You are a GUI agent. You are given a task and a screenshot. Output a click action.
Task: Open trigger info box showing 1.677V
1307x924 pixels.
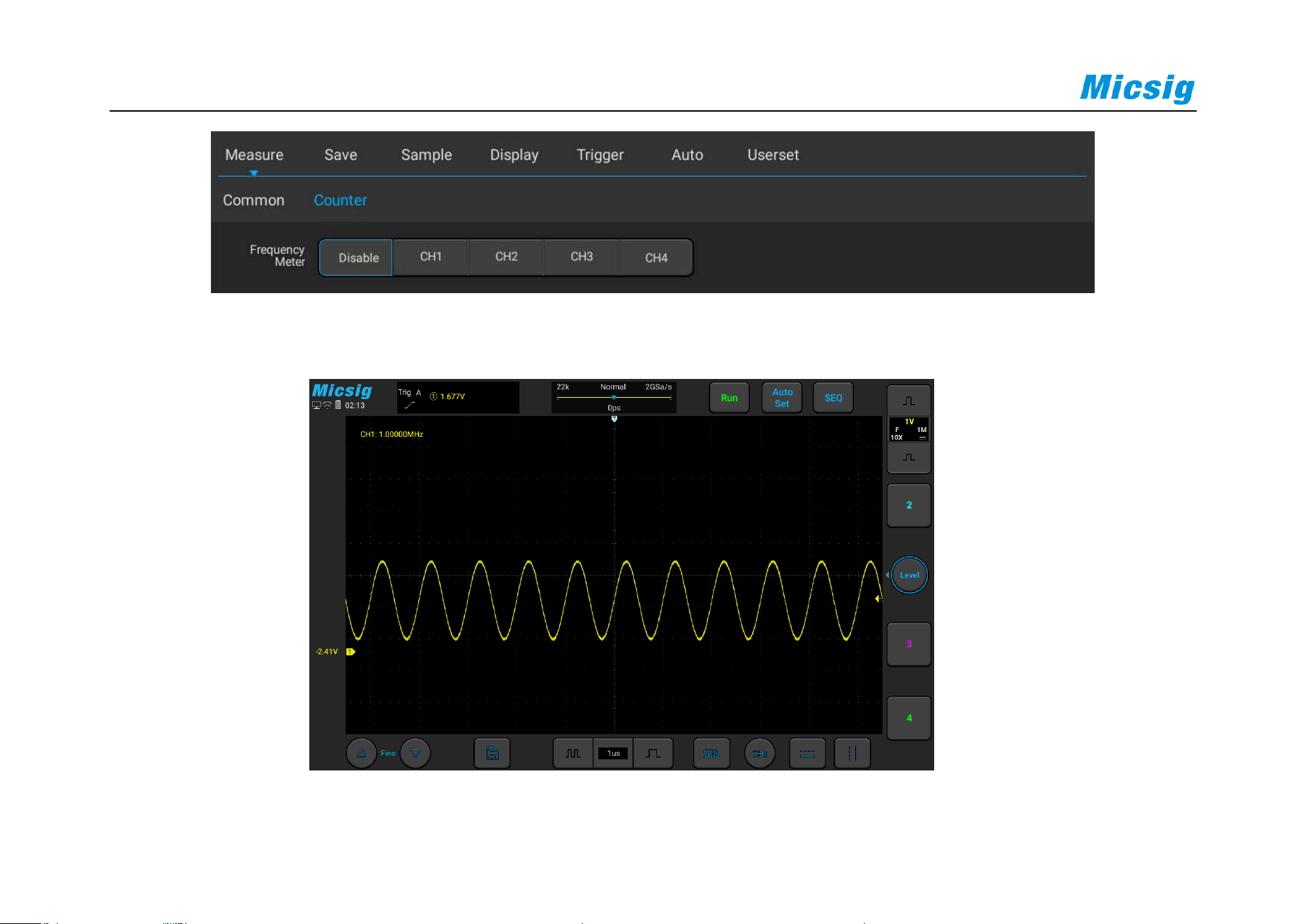(x=458, y=397)
